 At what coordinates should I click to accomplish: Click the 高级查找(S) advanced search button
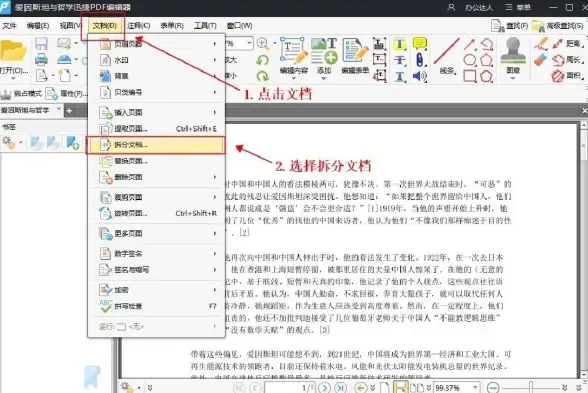point(558,26)
